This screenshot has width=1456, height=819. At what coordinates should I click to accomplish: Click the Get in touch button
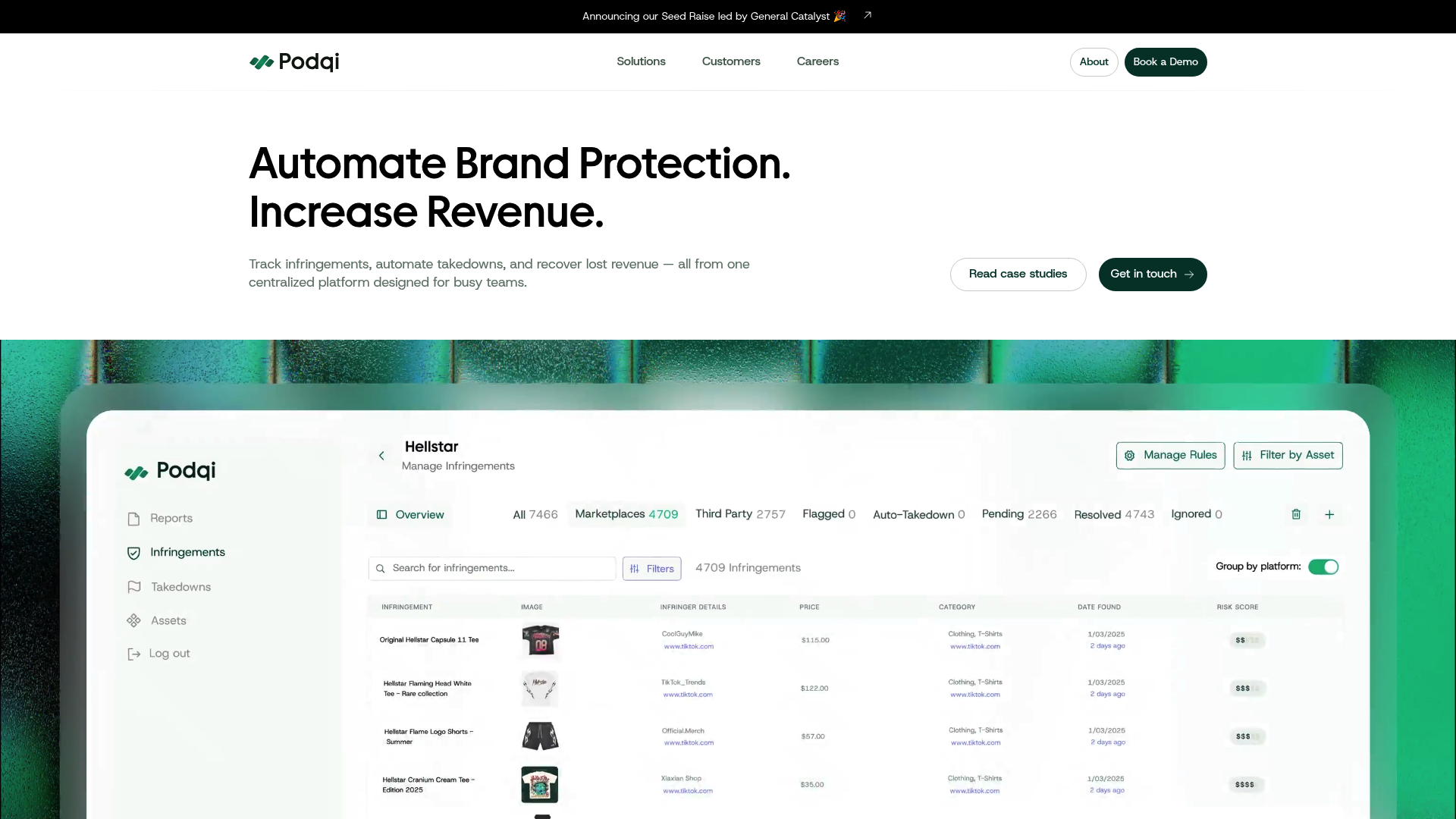[1153, 275]
